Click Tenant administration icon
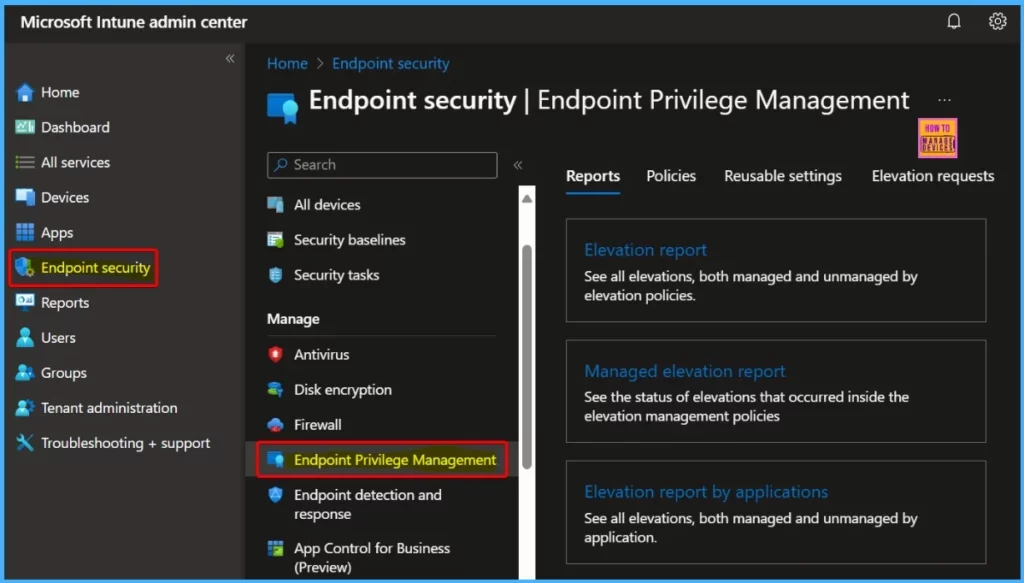The image size is (1024, 583). [x=25, y=408]
